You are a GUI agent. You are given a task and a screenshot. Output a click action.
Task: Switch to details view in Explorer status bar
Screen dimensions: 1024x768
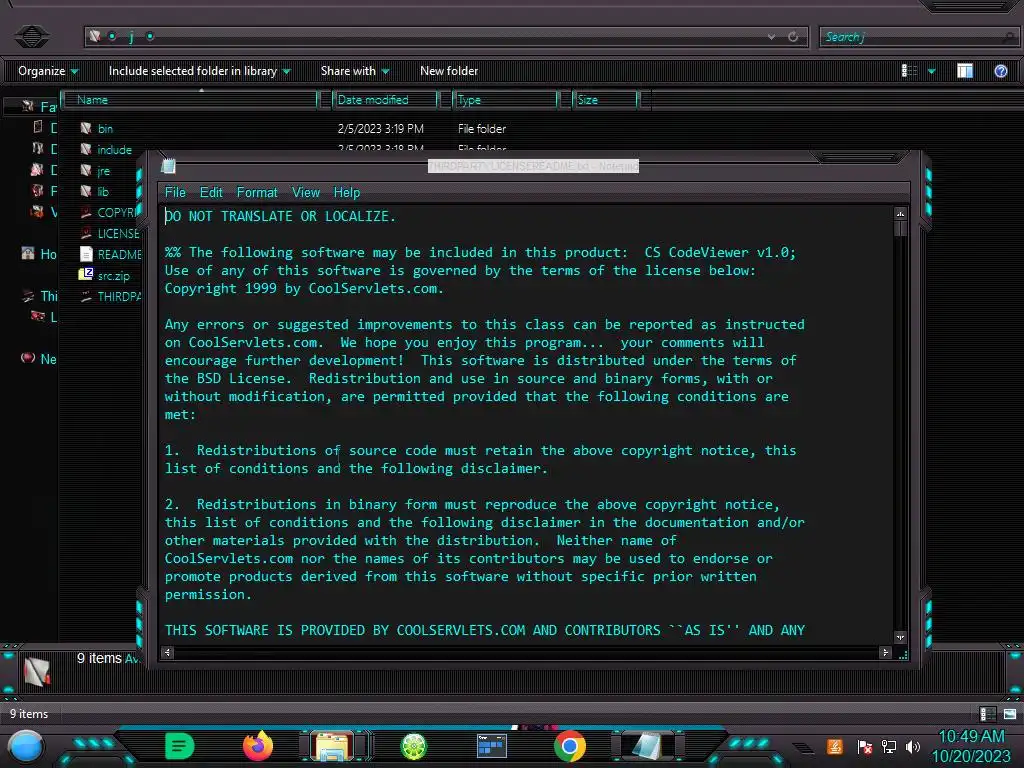987,714
